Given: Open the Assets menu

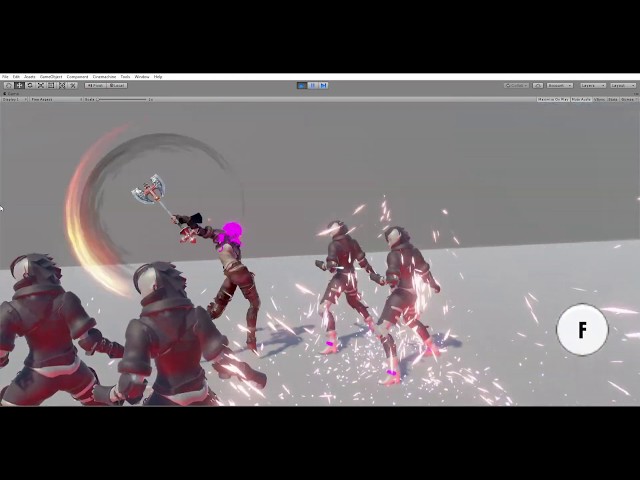Looking at the screenshot, I should [x=30, y=77].
